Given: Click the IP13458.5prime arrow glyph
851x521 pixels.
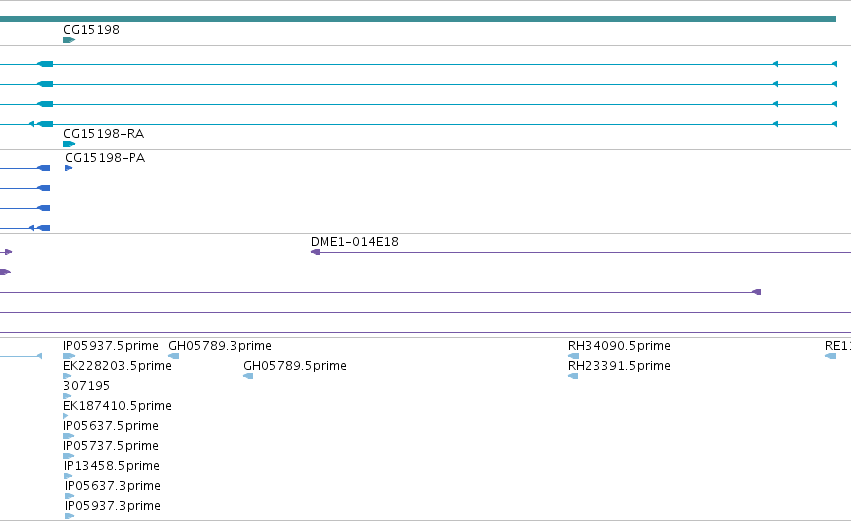Looking at the screenshot, I should (x=68, y=476).
